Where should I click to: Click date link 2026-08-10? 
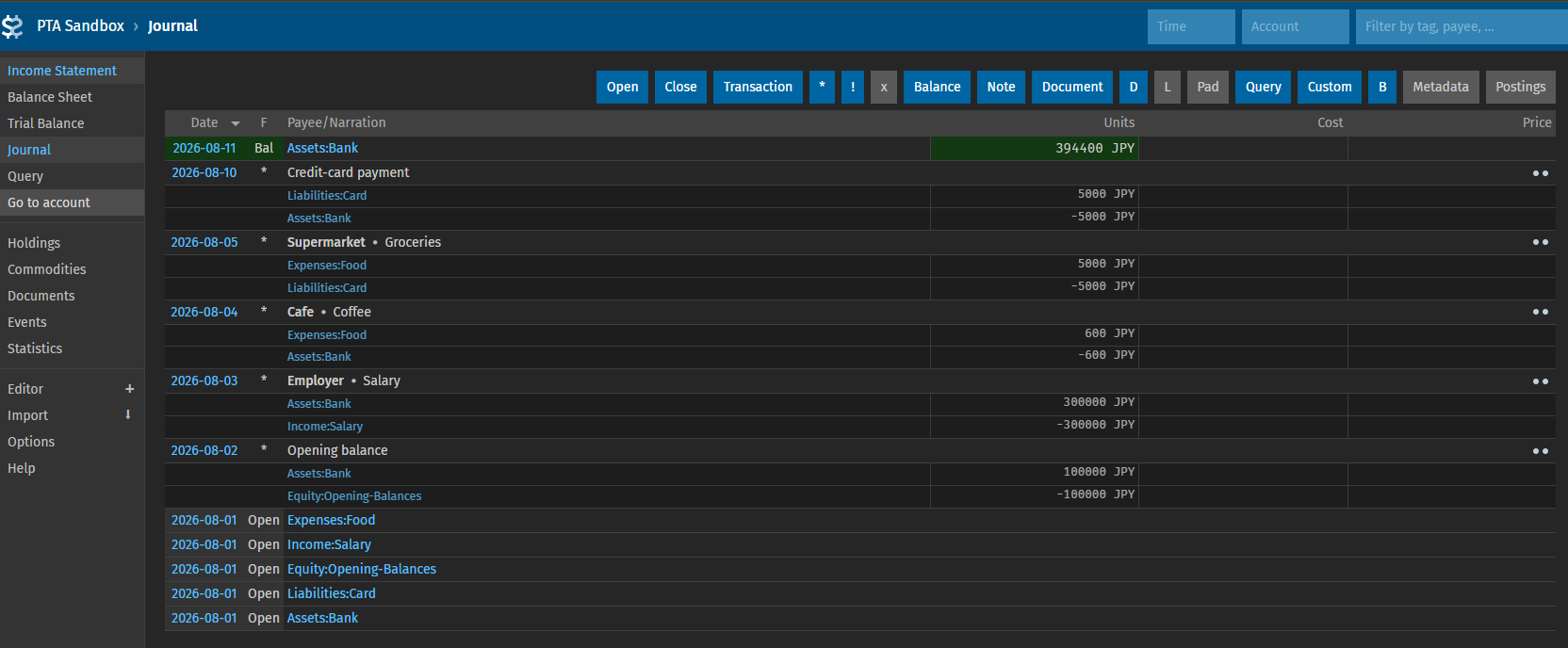(x=204, y=172)
